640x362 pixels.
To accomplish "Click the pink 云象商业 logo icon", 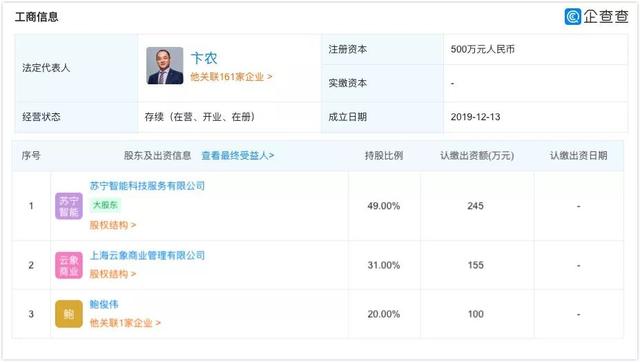I will [69, 265].
